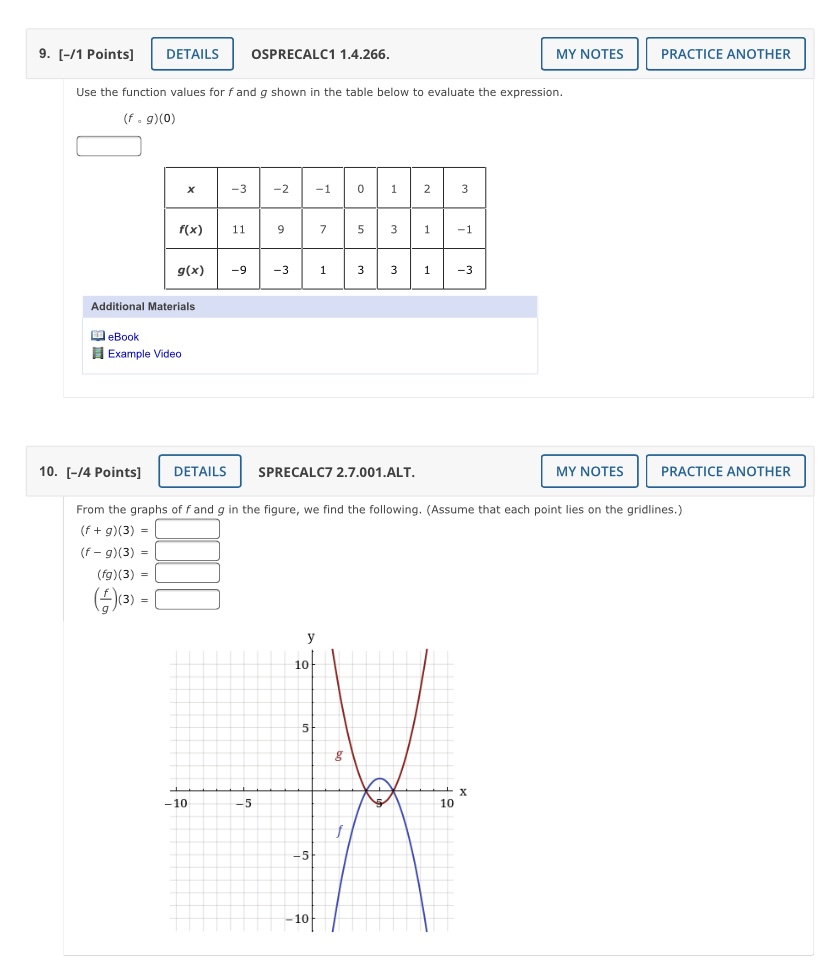Image resolution: width=828 pixels, height=969 pixels.
Task: Click the (fg)(3) answer field
Action: pyautogui.click(x=187, y=572)
